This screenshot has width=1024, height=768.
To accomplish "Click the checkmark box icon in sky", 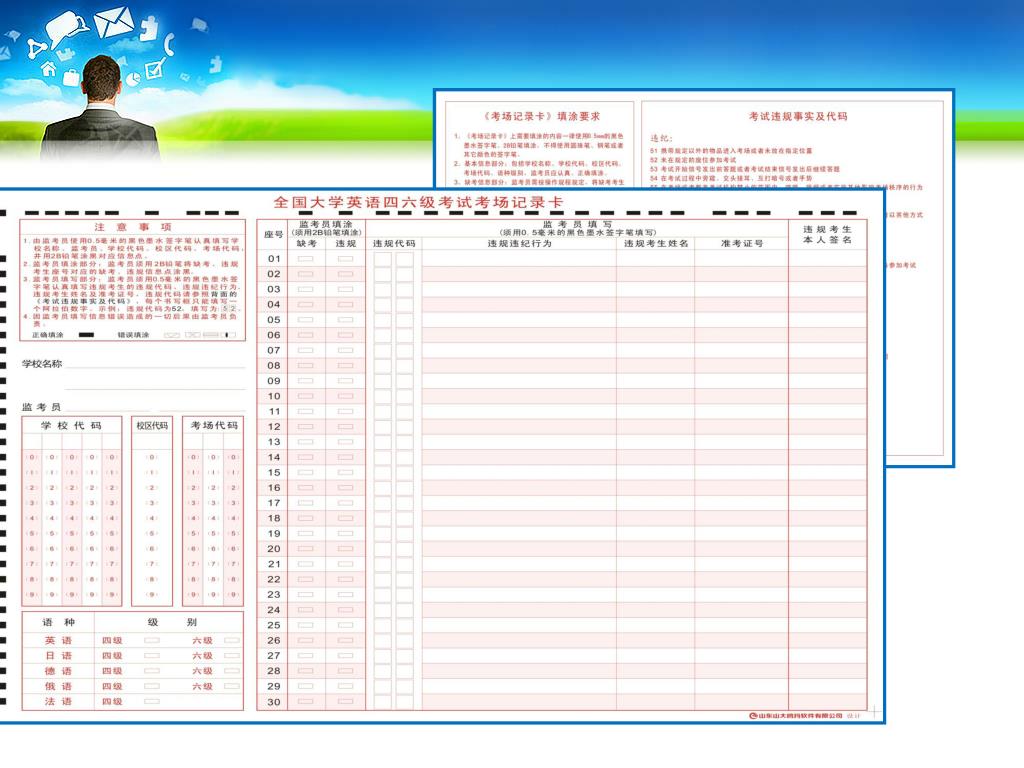I will click(155, 67).
